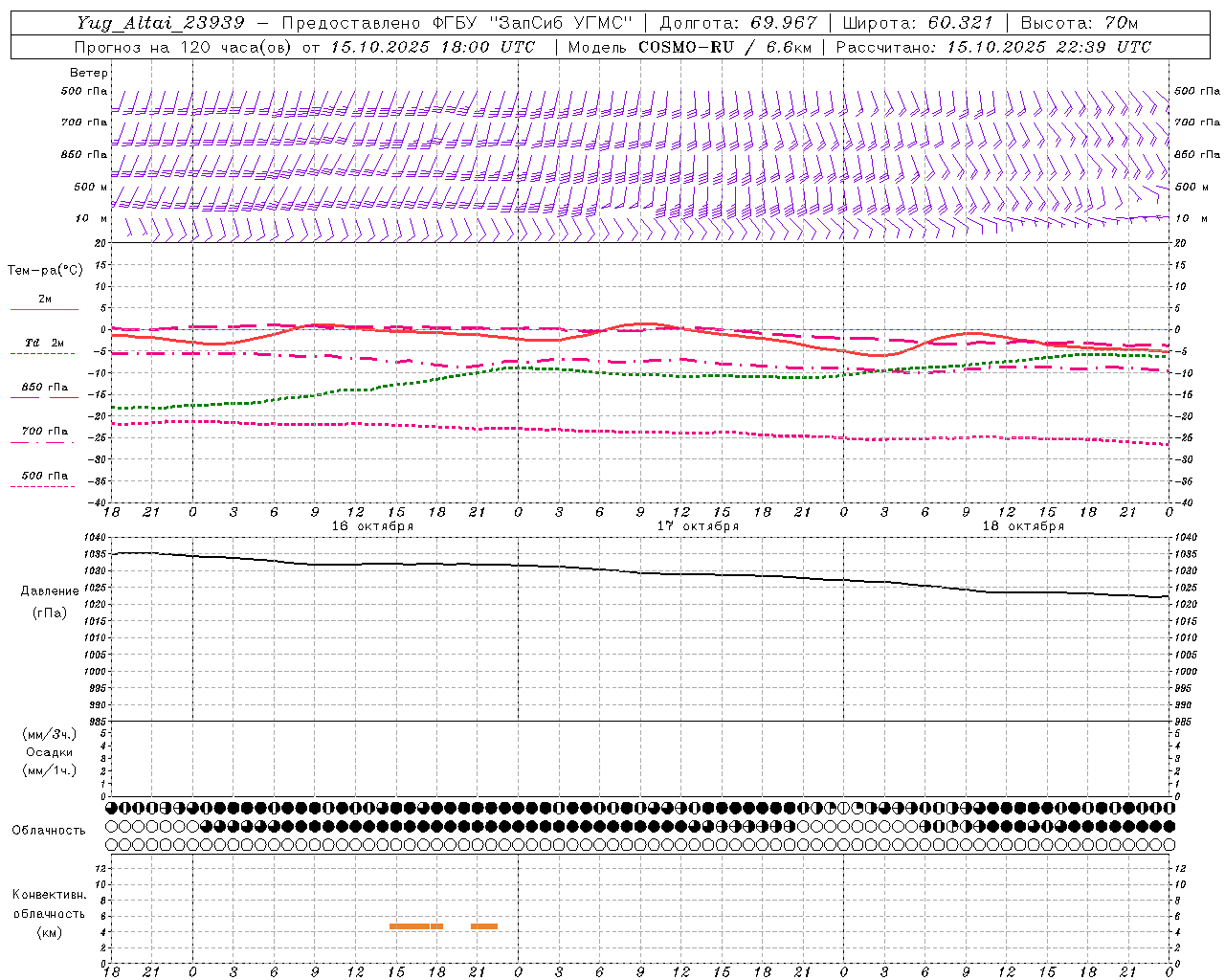Select the 17 октября date label
1225x980 pixels.
[x=698, y=526]
